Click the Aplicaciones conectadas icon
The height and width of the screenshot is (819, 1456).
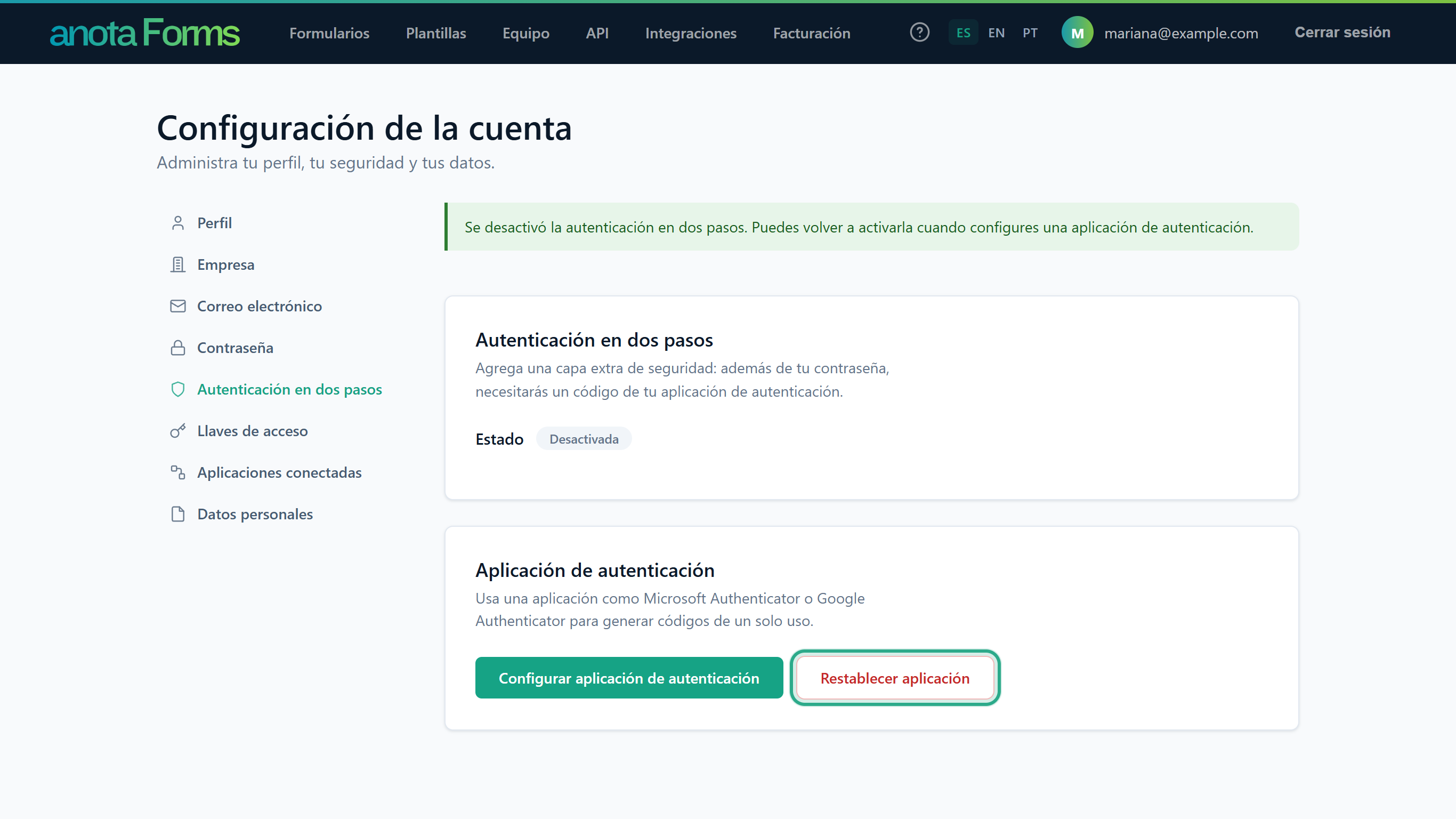(178, 472)
